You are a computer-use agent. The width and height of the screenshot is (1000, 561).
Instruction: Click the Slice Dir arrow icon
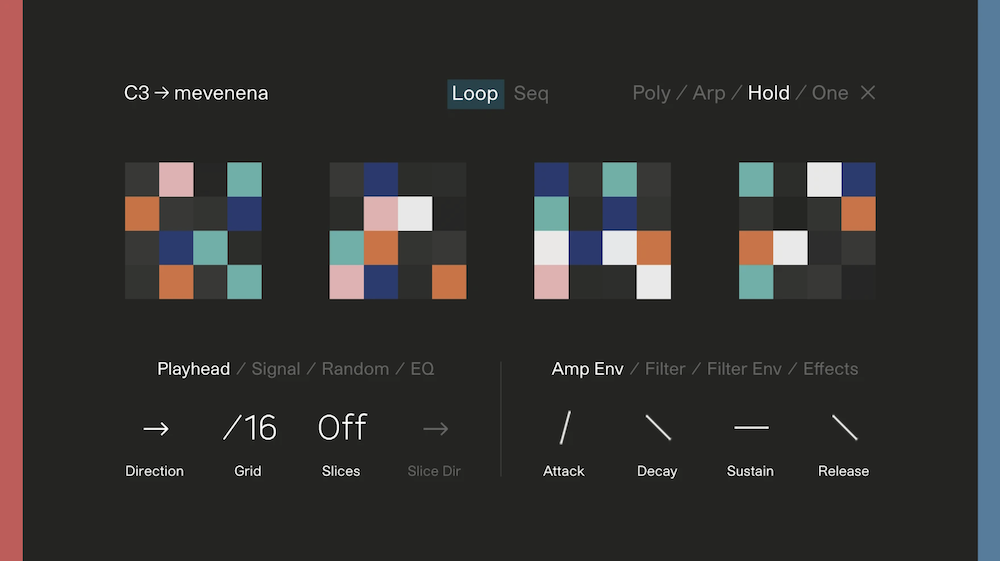[x=435, y=429]
